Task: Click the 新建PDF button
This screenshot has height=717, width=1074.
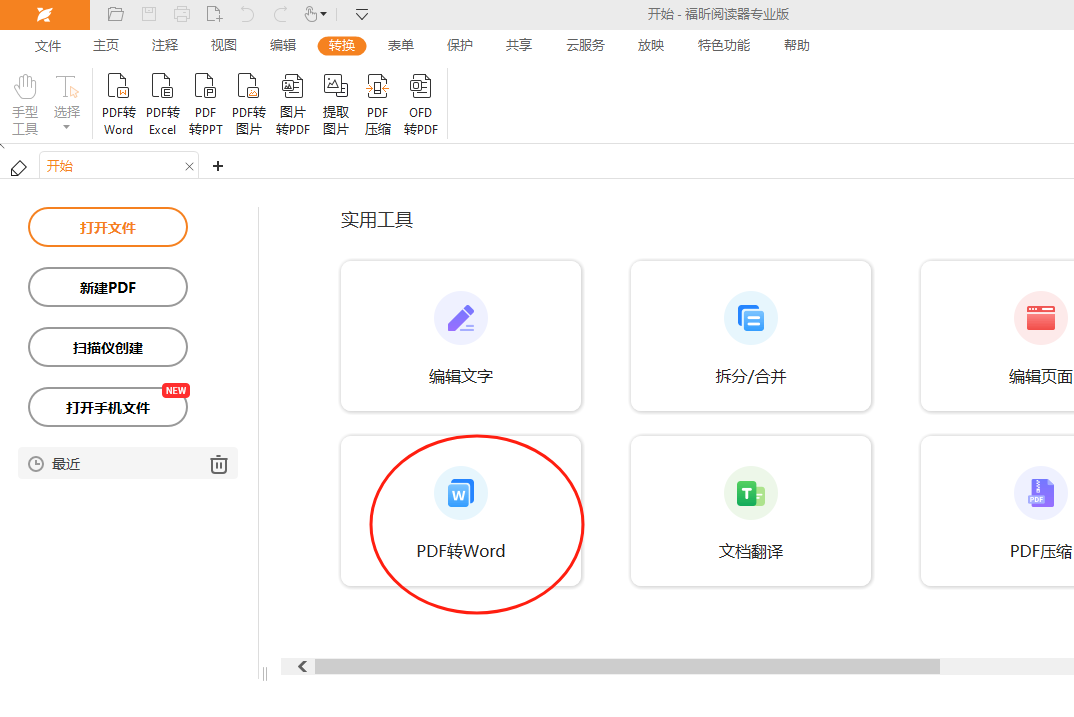Action: click(x=108, y=287)
